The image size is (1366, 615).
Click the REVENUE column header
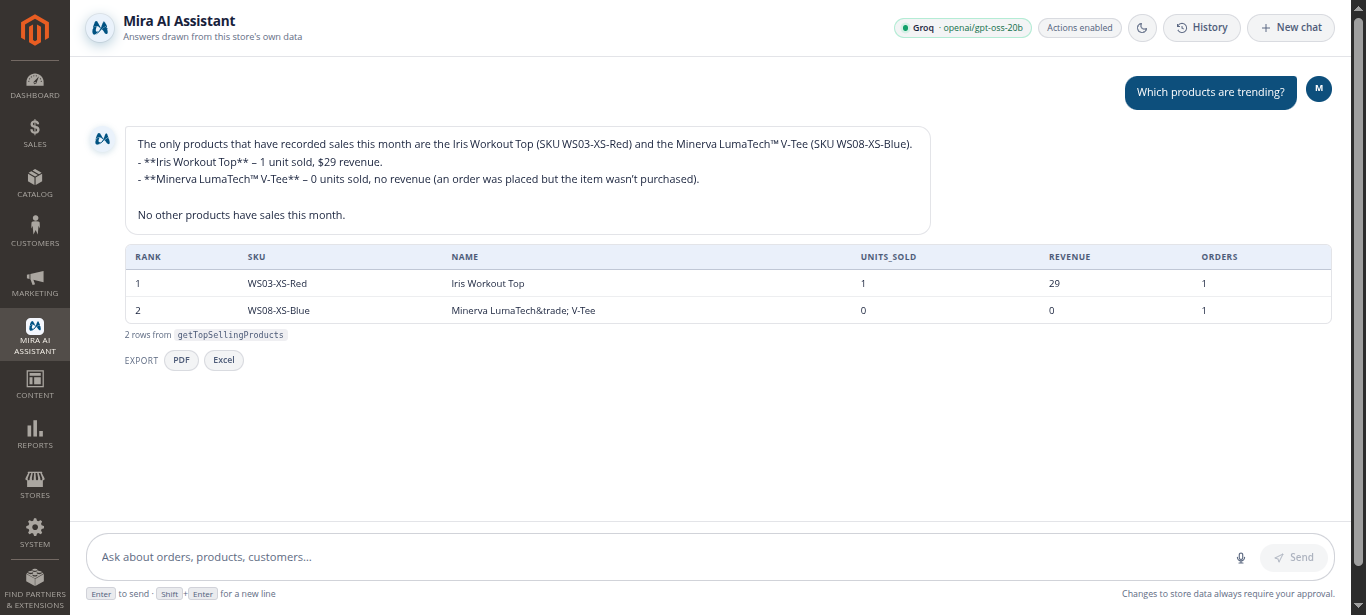click(1070, 257)
